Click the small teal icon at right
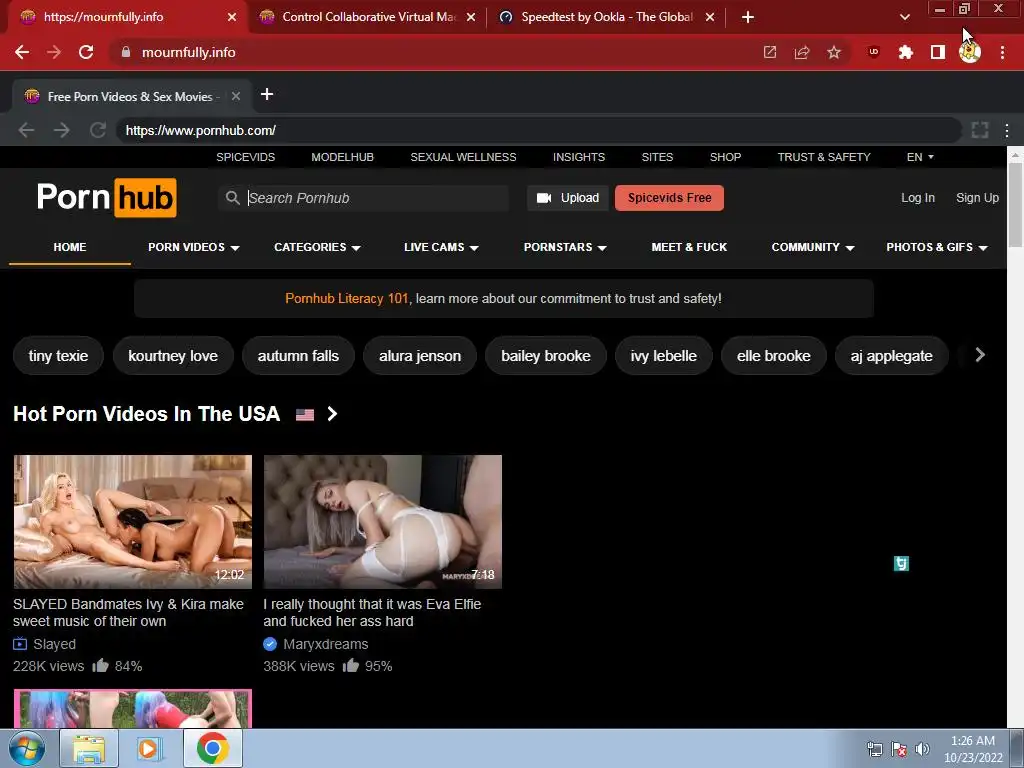This screenshot has width=1024, height=768. [901, 563]
